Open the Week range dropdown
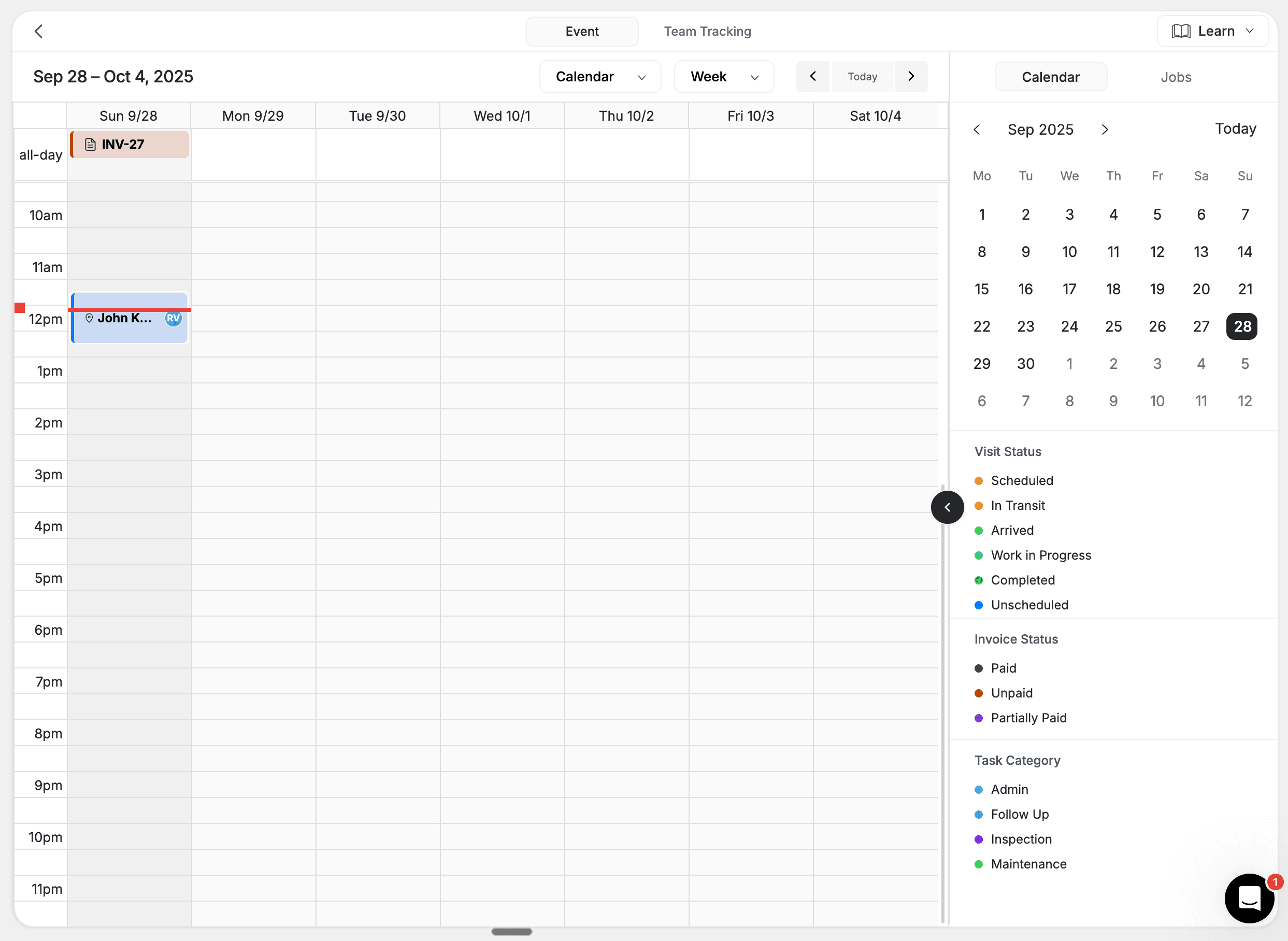 coord(723,77)
